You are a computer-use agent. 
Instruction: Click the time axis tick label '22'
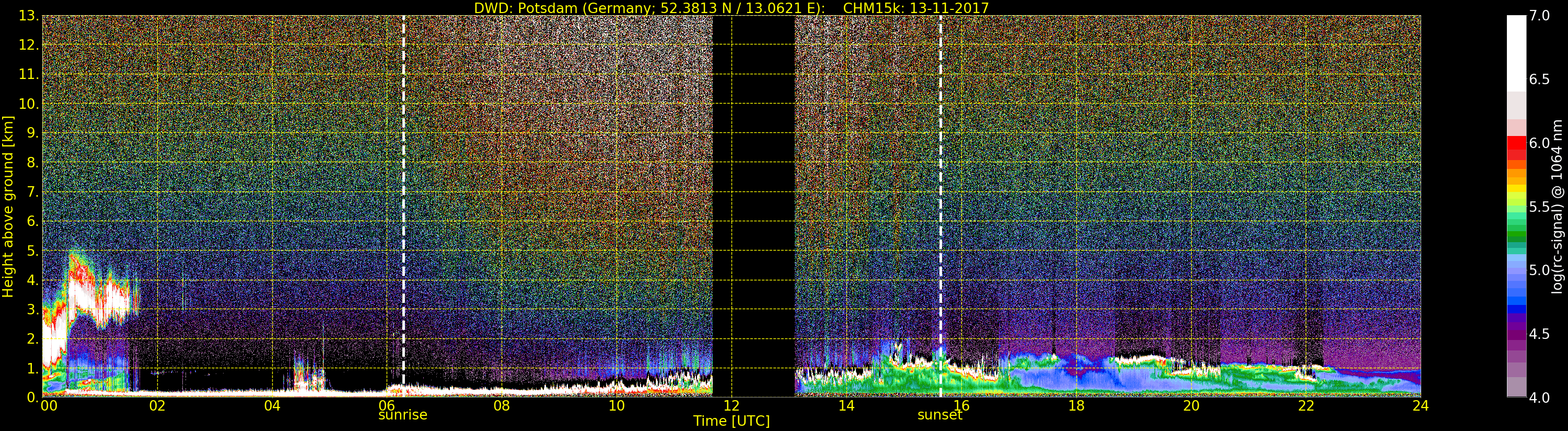pyautogui.click(x=1306, y=406)
